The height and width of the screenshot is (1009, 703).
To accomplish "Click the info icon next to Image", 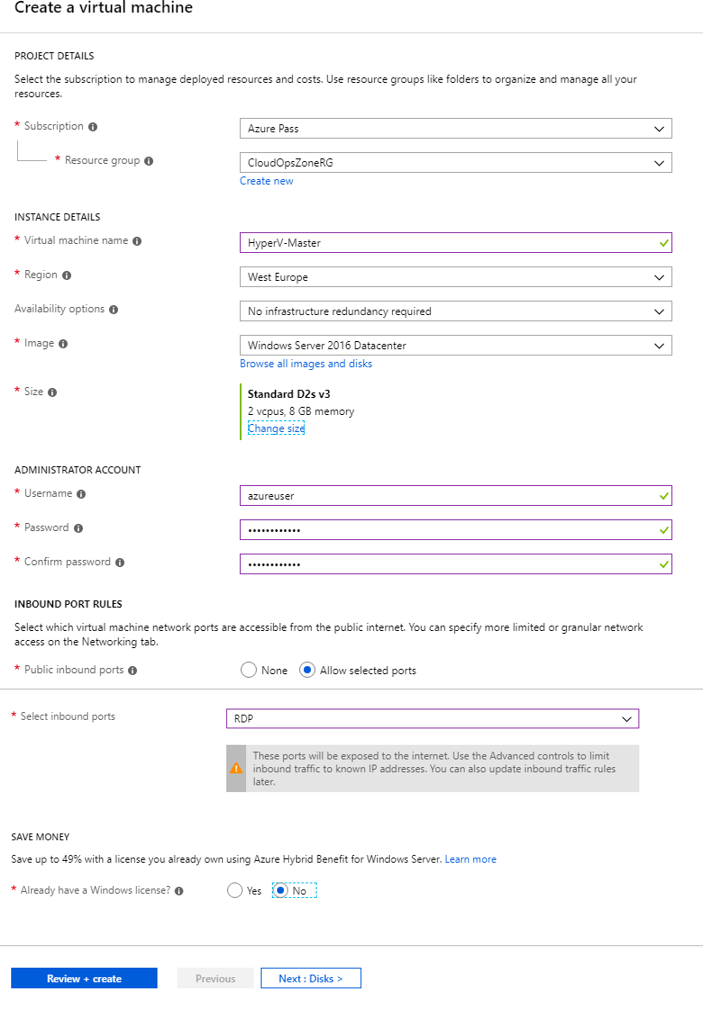I will click(x=63, y=344).
